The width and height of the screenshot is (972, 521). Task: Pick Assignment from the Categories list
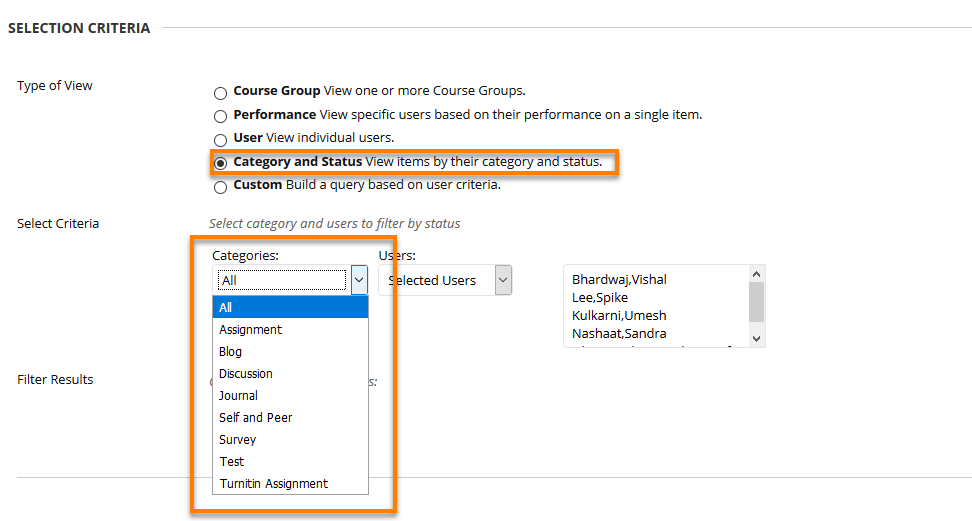(x=290, y=329)
